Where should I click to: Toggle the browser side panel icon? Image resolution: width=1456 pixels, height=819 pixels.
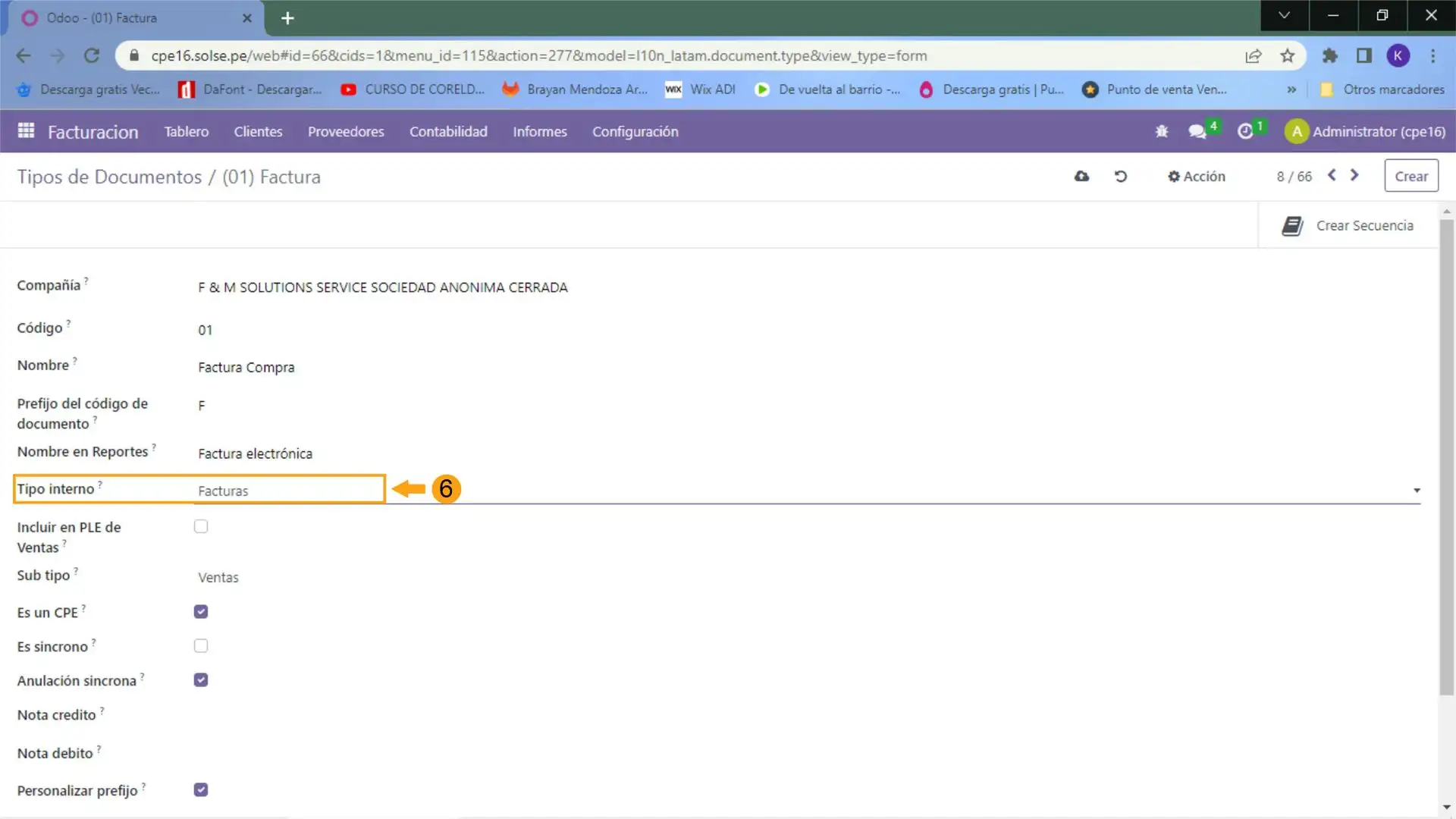[x=1364, y=55]
